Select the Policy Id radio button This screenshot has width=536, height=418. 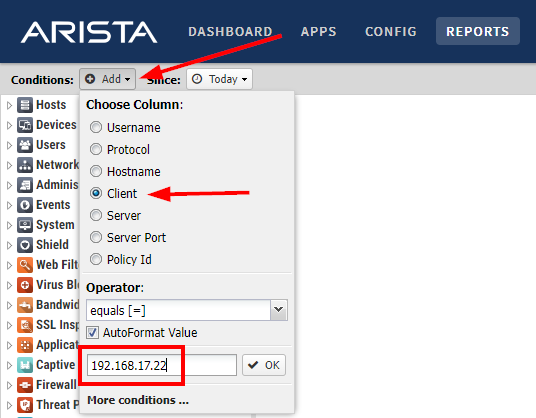coord(96,259)
